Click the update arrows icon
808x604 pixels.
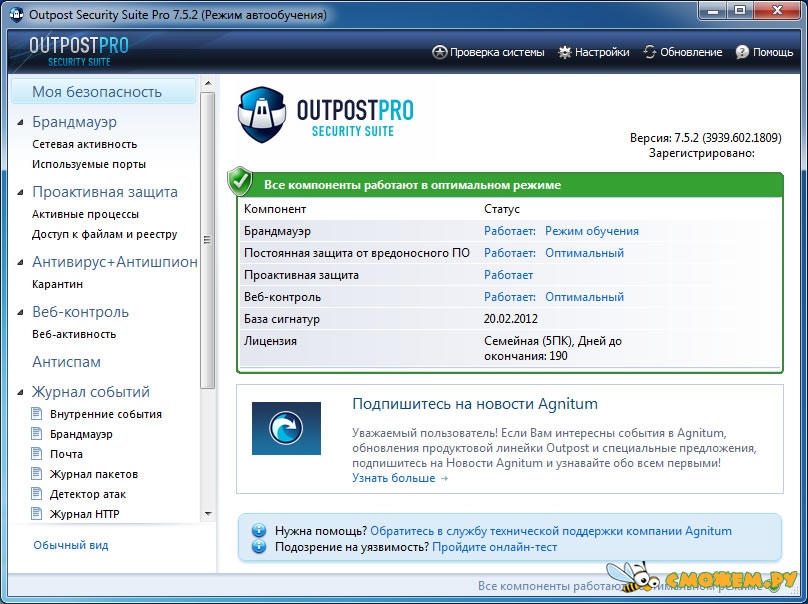pos(650,52)
